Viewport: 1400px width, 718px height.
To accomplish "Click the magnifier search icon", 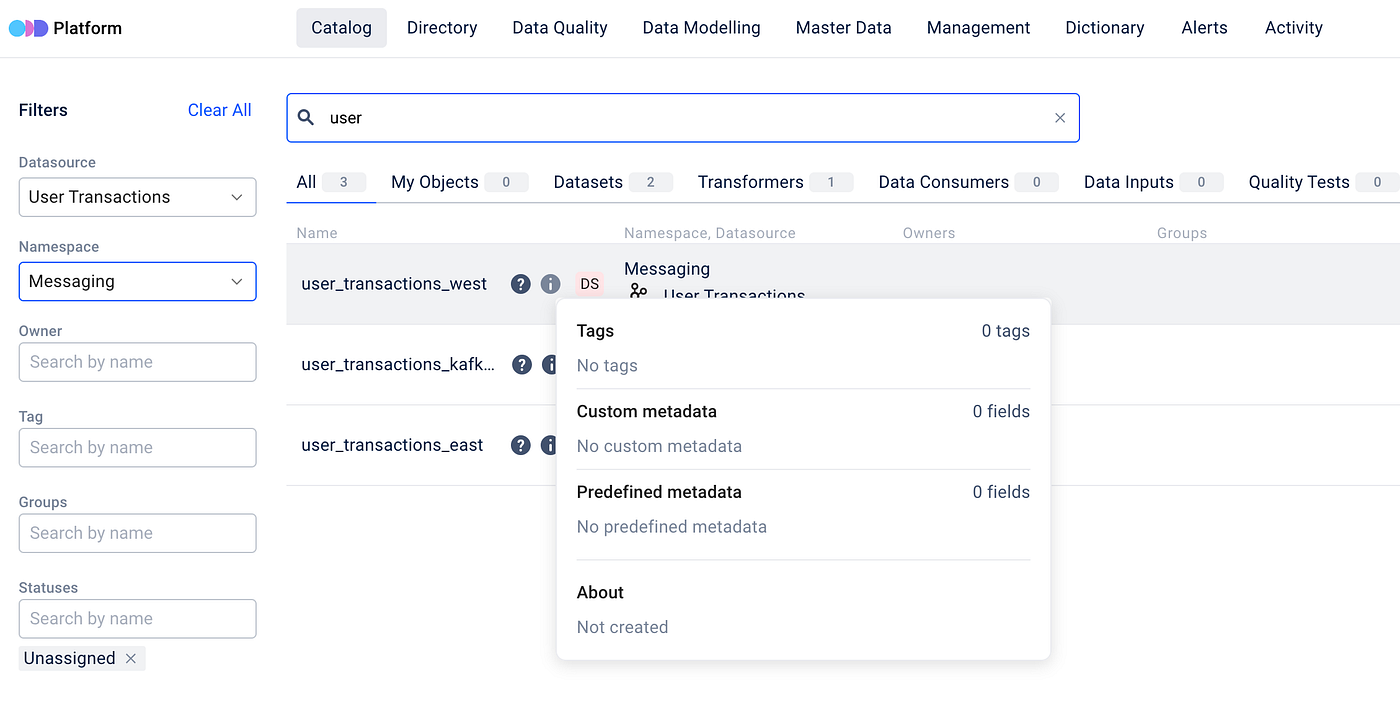I will [x=307, y=118].
